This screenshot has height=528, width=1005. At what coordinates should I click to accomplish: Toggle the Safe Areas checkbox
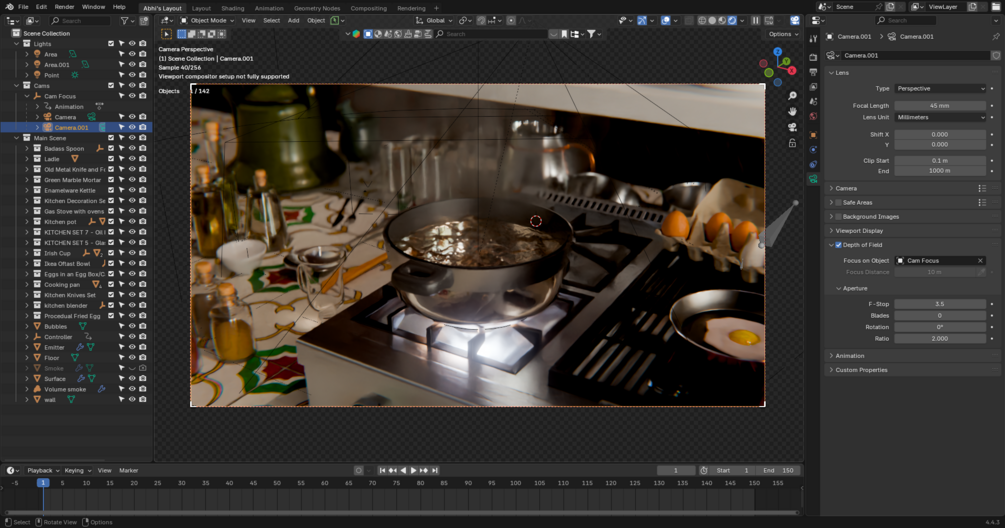[x=838, y=202]
